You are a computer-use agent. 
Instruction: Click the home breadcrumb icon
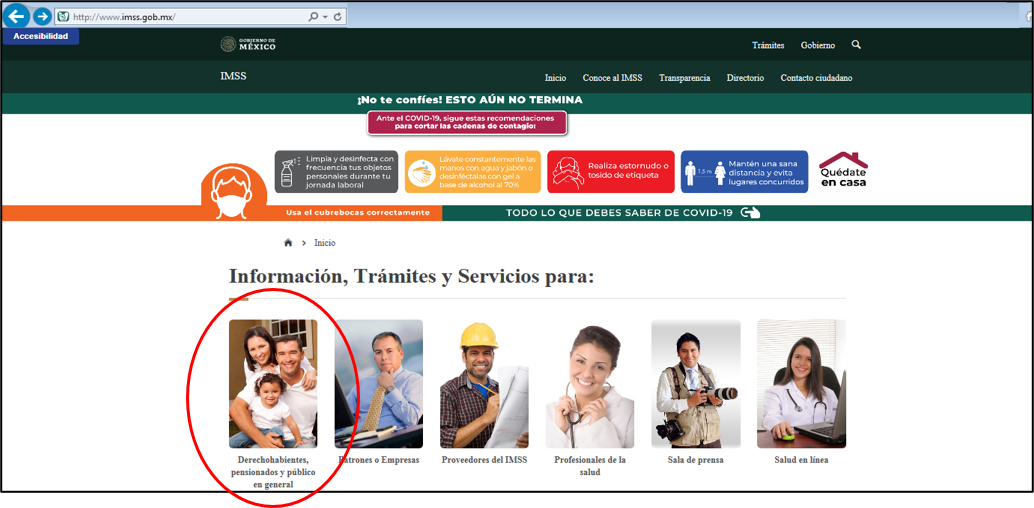(x=288, y=243)
